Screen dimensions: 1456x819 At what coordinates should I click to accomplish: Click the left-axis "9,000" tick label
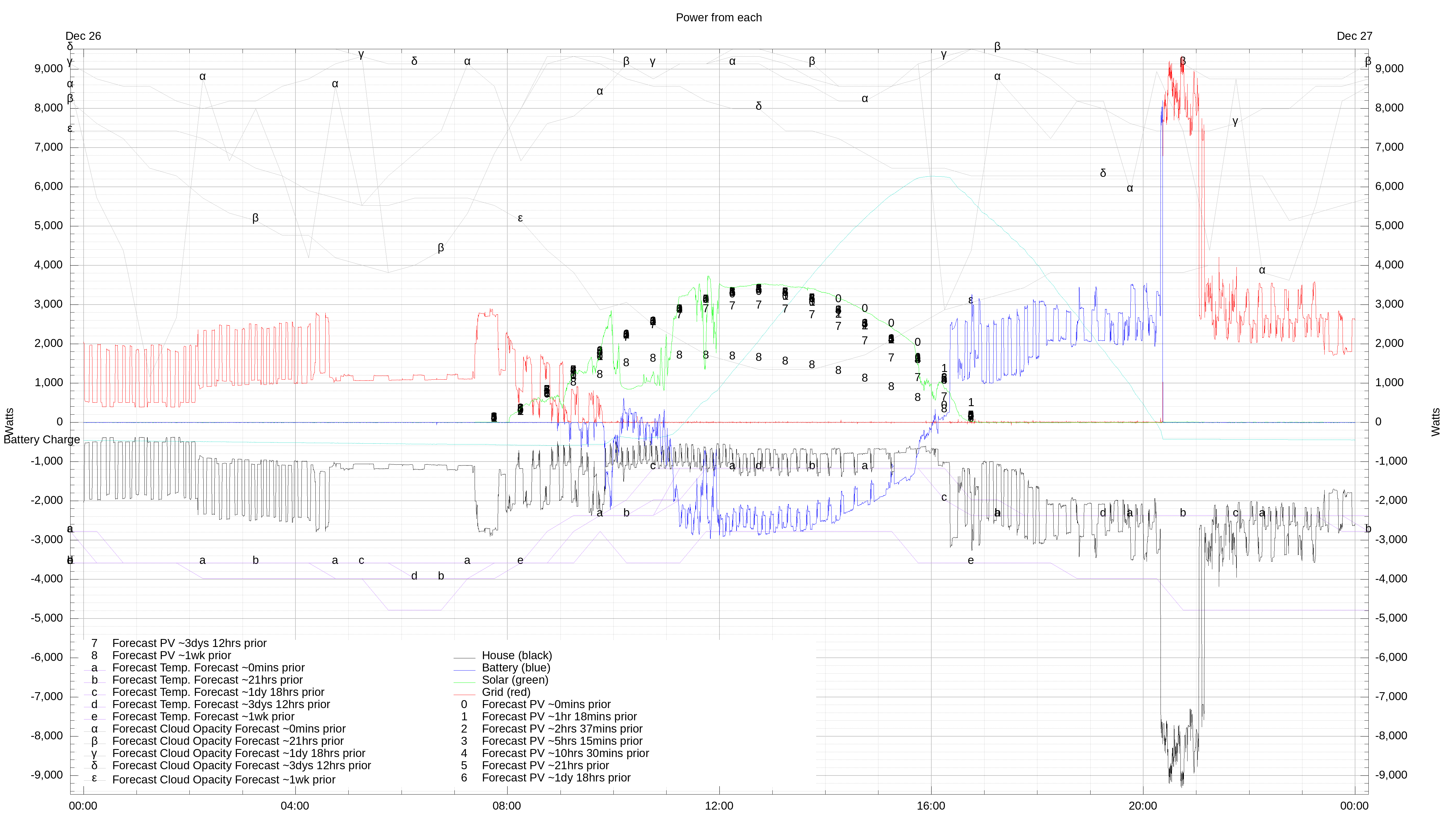[49, 69]
